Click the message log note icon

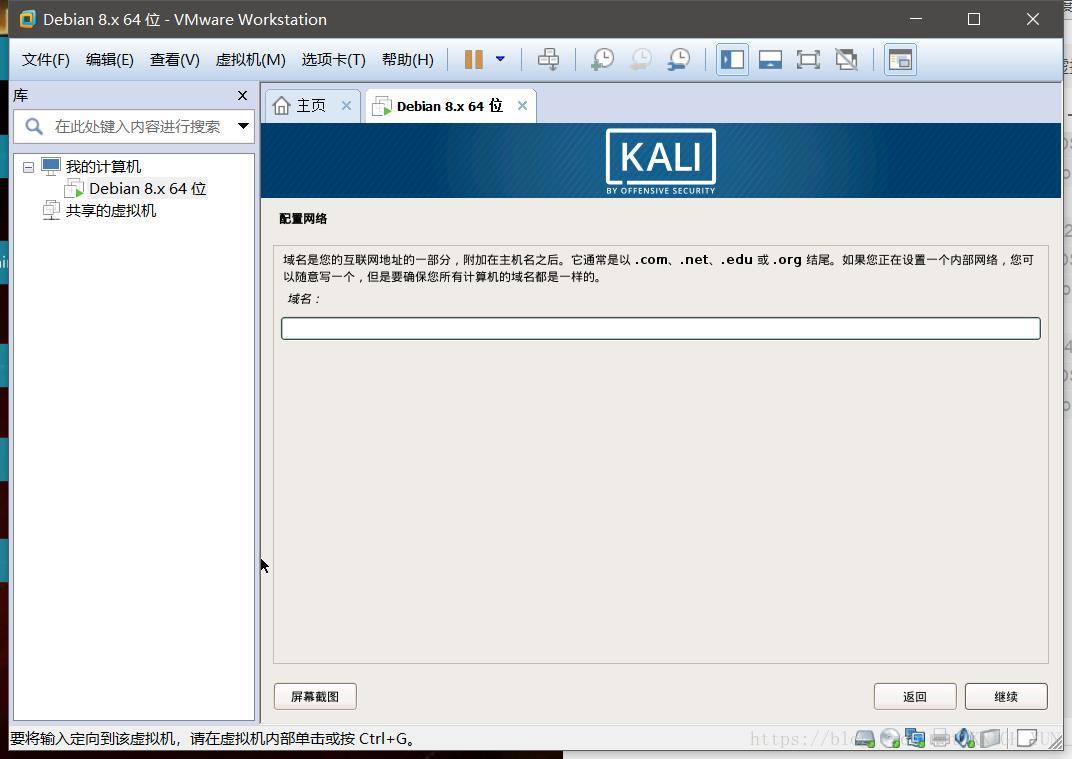(x=1027, y=738)
